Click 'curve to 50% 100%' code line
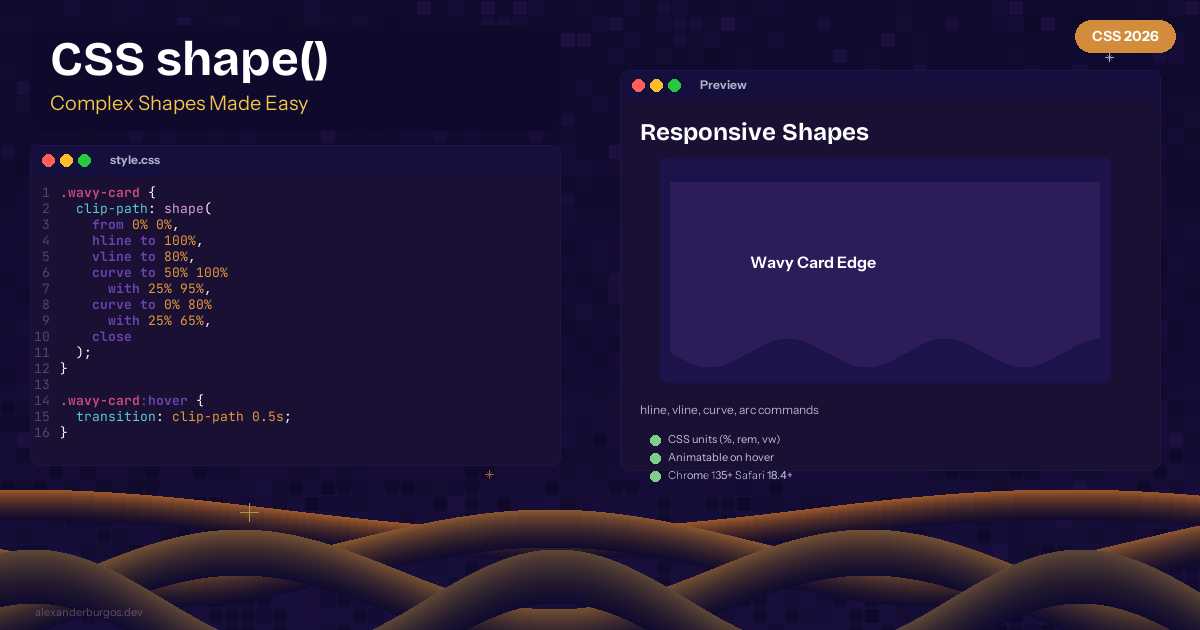The width and height of the screenshot is (1200, 630). point(160,272)
